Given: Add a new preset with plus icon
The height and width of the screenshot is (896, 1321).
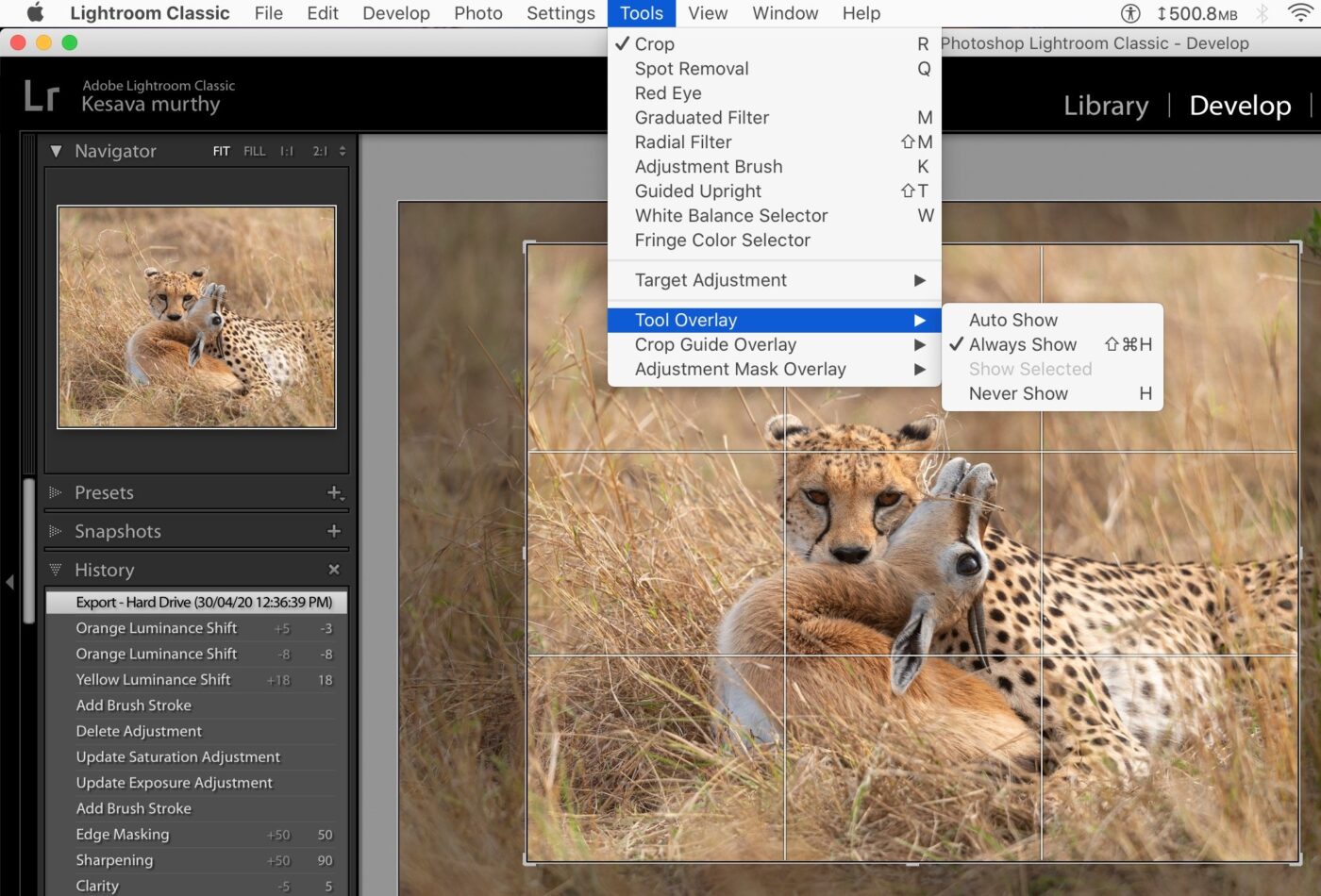Looking at the screenshot, I should pyautogui.click(x=334, y=492).
